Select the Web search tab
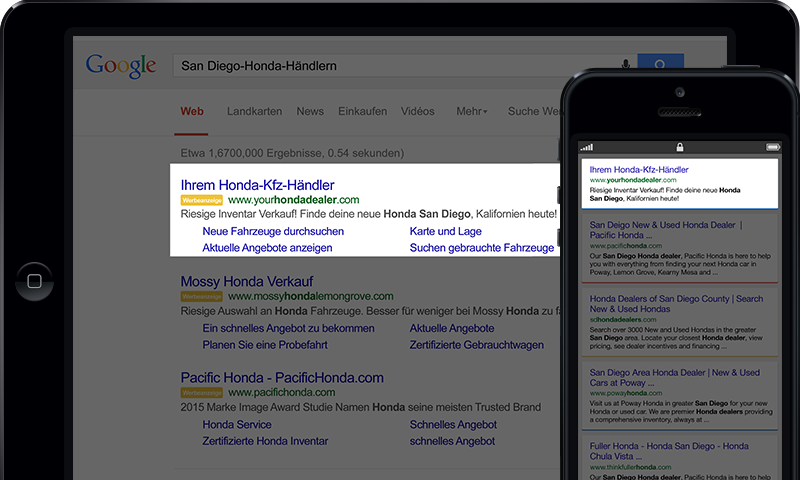 pos(192,111)
